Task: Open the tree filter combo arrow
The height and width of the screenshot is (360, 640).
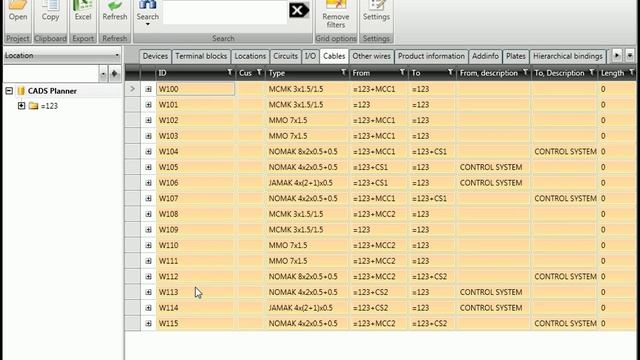Action: pyautogui.click(x=103, y=74)
